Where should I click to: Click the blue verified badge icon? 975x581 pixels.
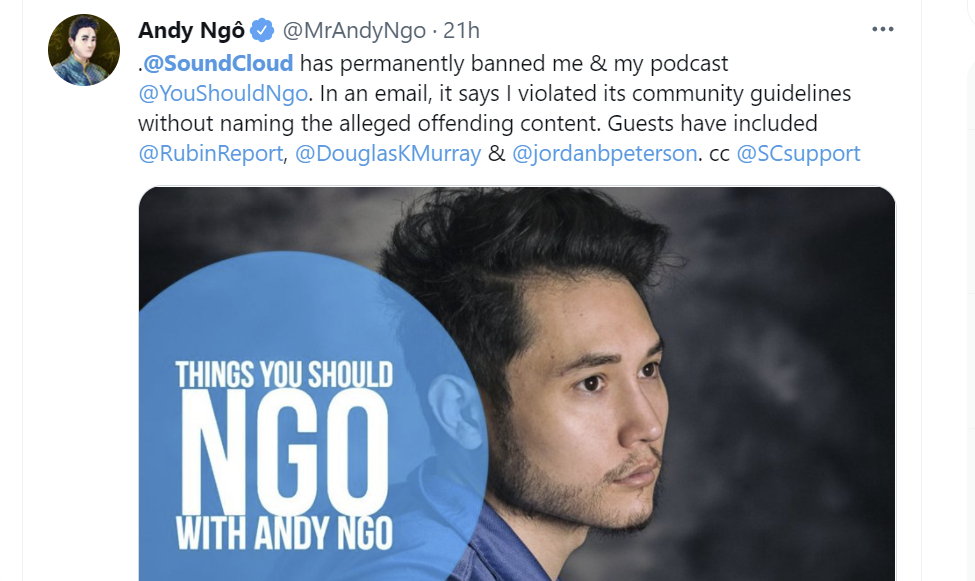(262, 30)
